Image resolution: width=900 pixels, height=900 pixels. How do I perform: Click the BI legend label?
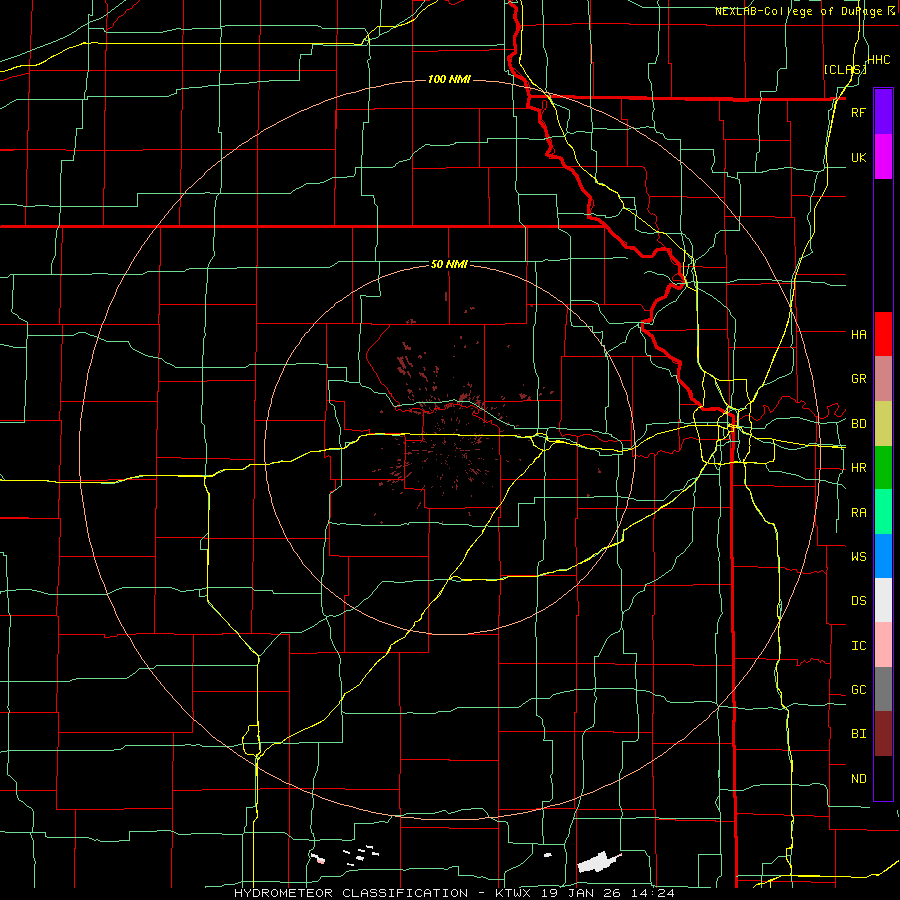point(858,734)
